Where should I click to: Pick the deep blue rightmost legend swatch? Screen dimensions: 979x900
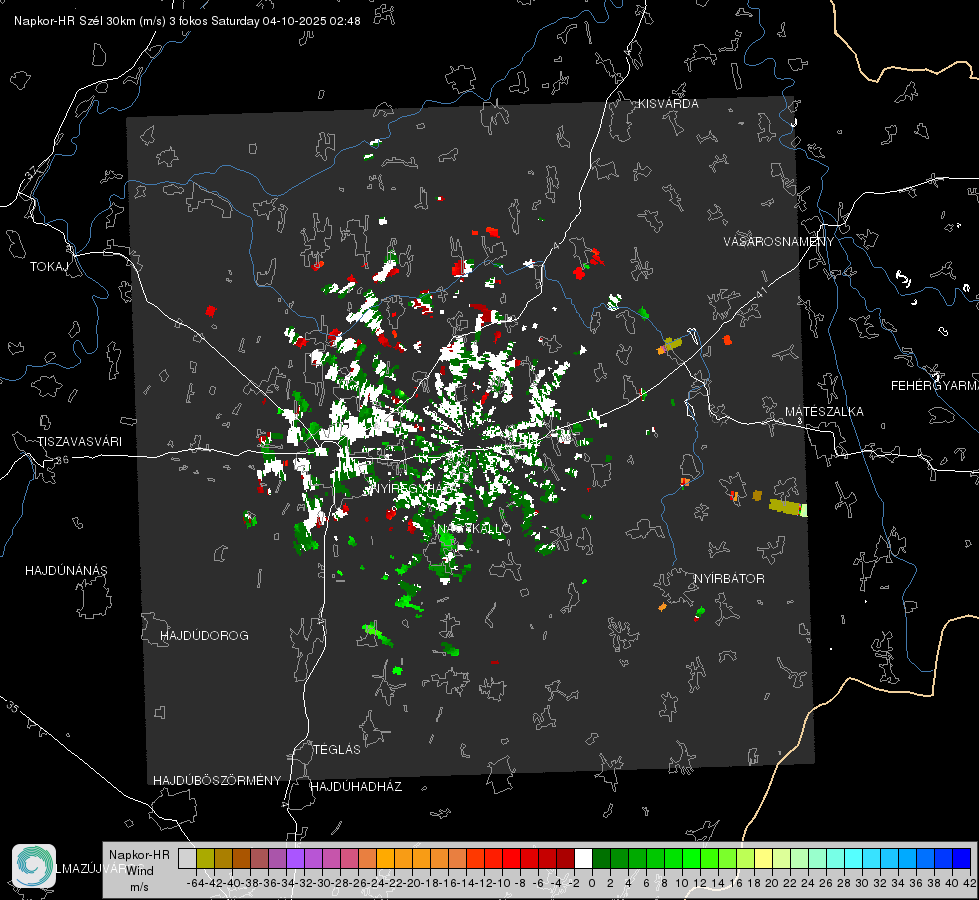point(962,858)
